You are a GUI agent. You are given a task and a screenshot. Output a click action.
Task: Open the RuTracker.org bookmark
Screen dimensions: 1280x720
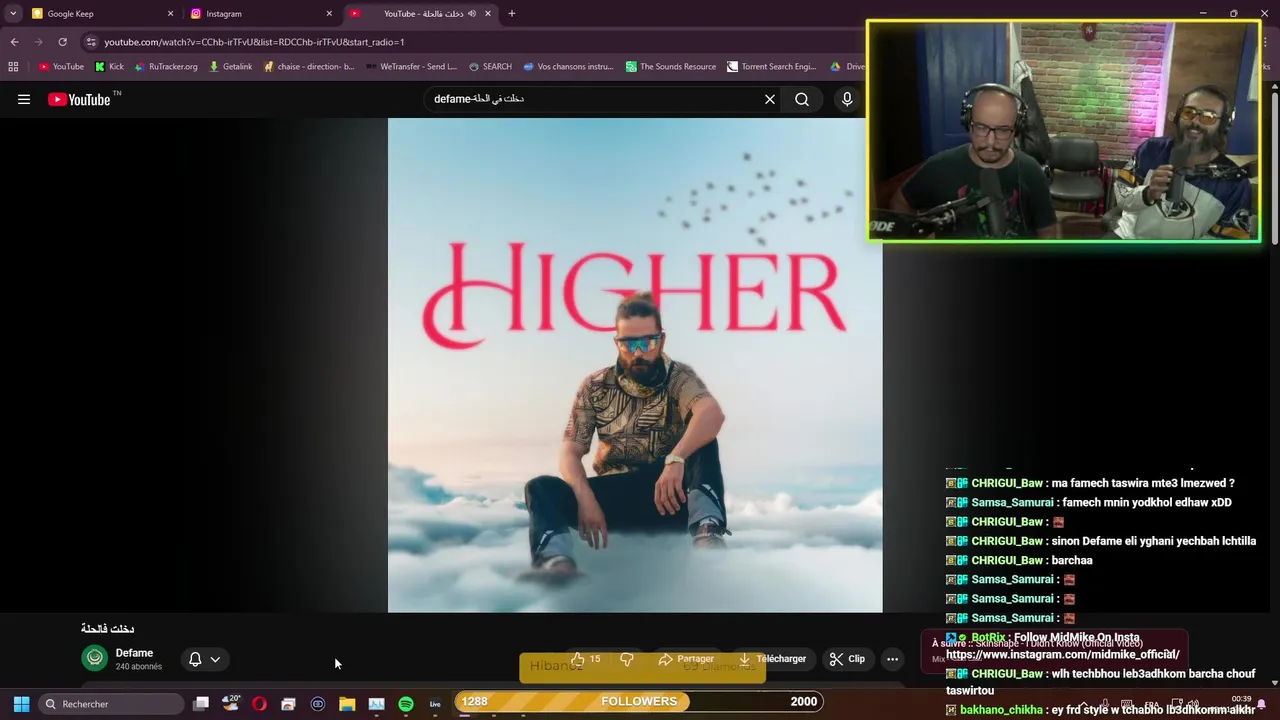166,67
